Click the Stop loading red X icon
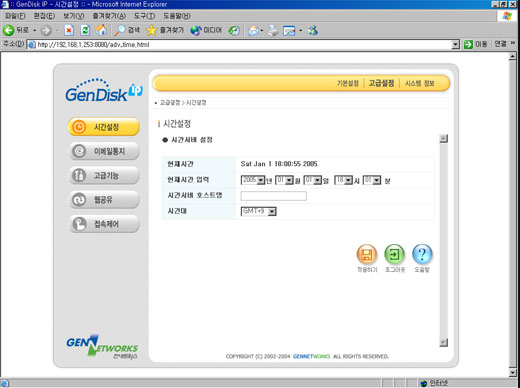This screenshot has height=388, width=520. coord(69,30)
